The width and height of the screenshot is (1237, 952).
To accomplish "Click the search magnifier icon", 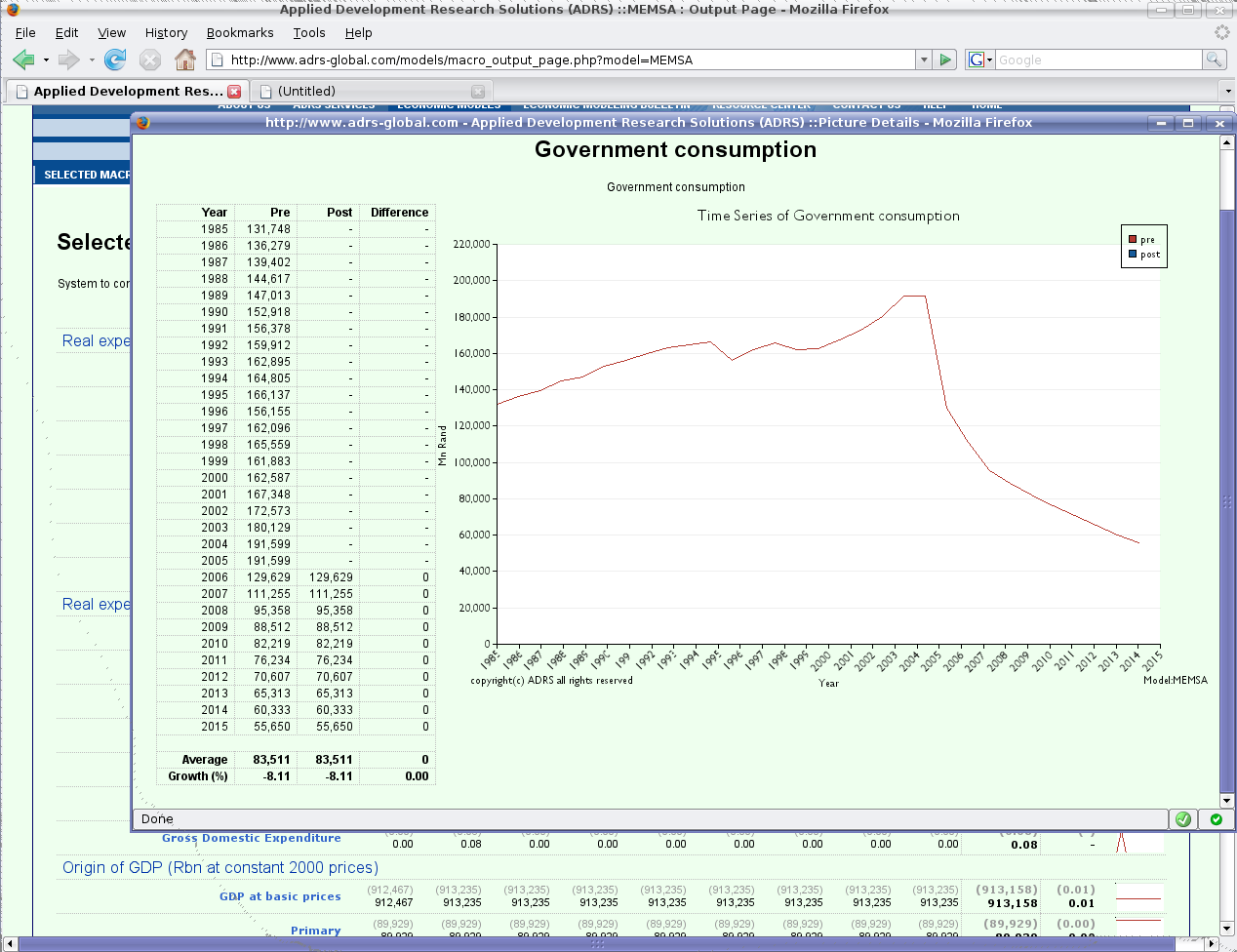I will pyautogui.click(x=1214, y=60).
